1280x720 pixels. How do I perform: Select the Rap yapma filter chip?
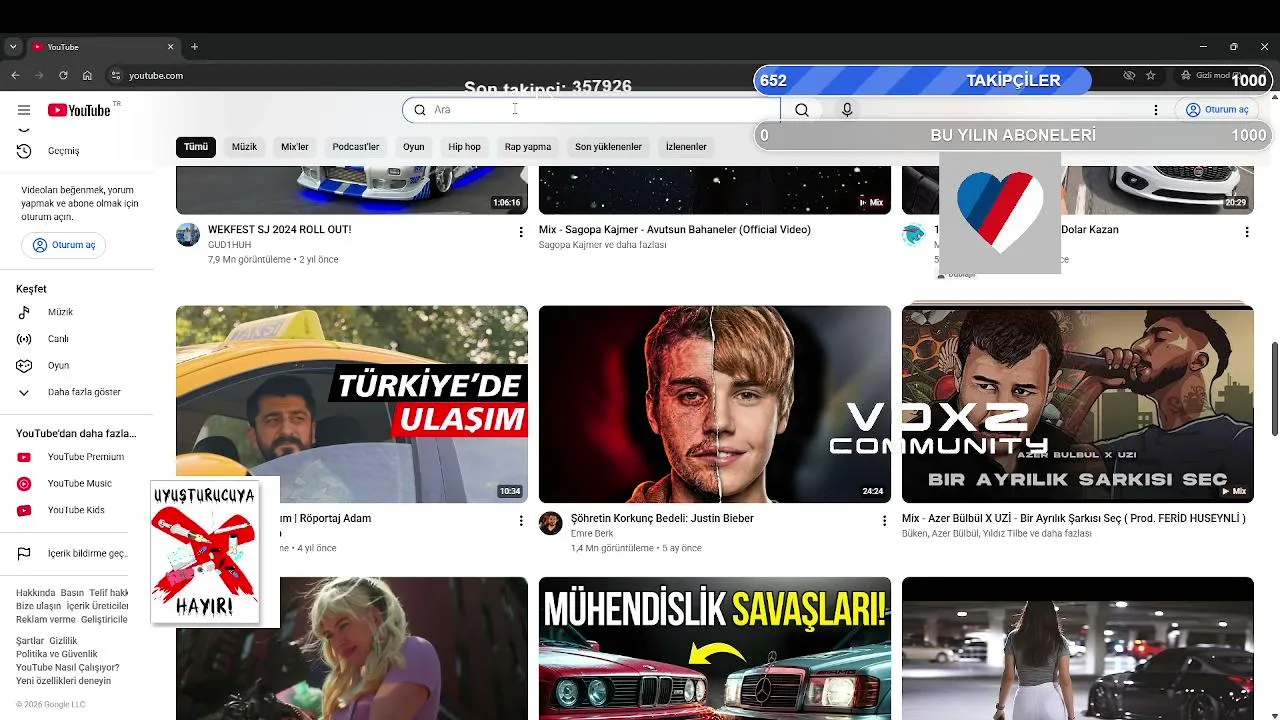coord(528,147)
